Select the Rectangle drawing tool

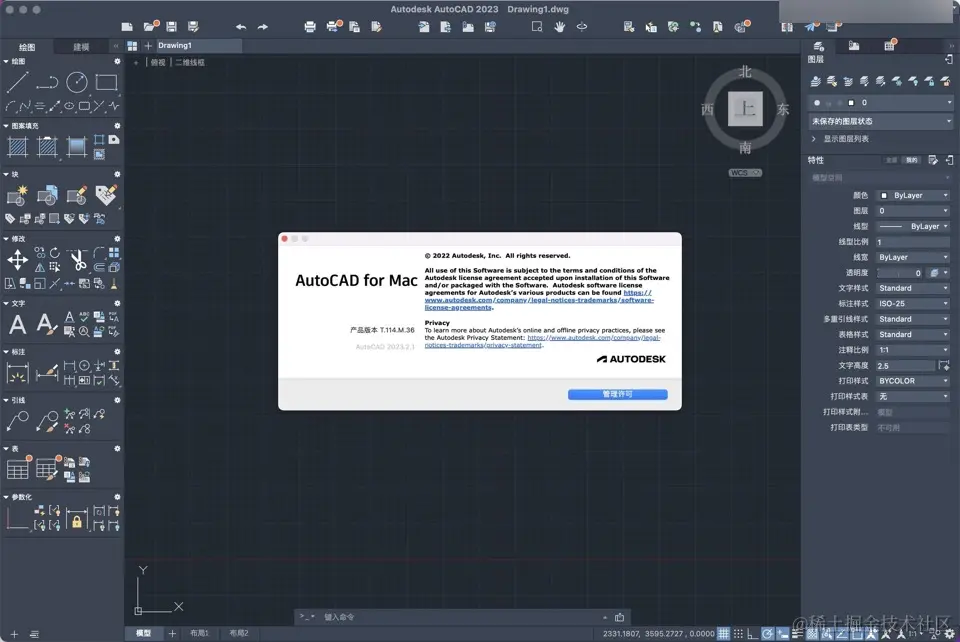[106, 82]
